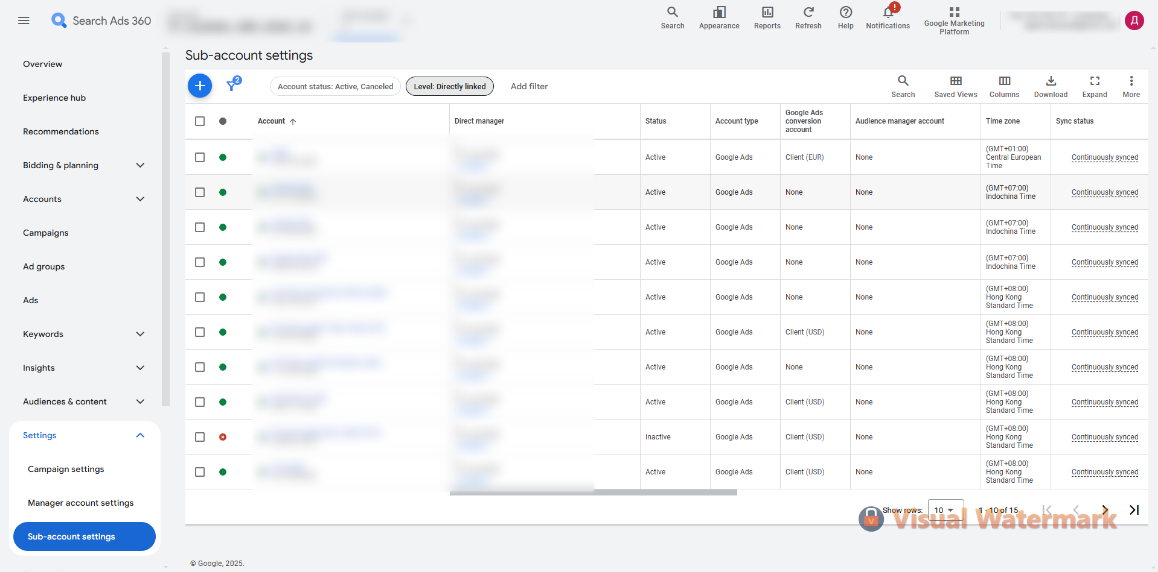This screenshot has height=572, width=1158.
Task: Click the Level: Directly linked chip
Action: coord(450,86)
